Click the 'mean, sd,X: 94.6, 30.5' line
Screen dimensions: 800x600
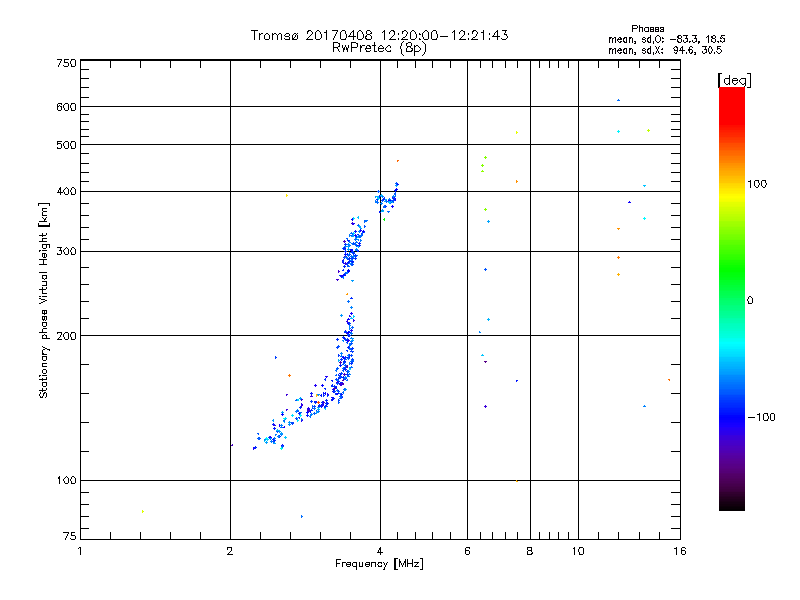coord(665,50)
